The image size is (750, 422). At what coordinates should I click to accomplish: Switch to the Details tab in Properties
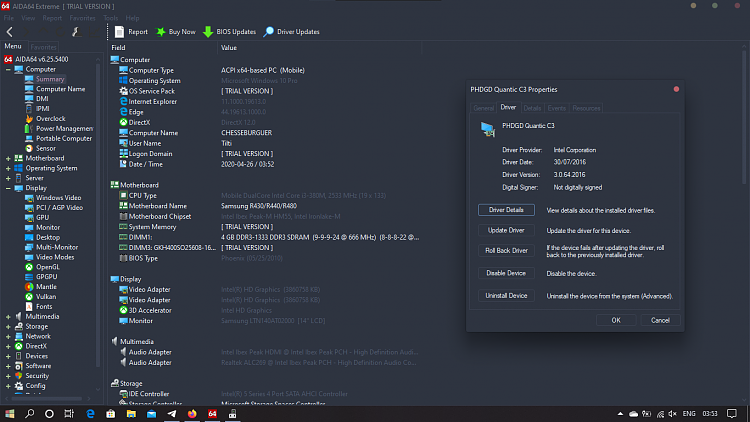click(x=532, y=108)
